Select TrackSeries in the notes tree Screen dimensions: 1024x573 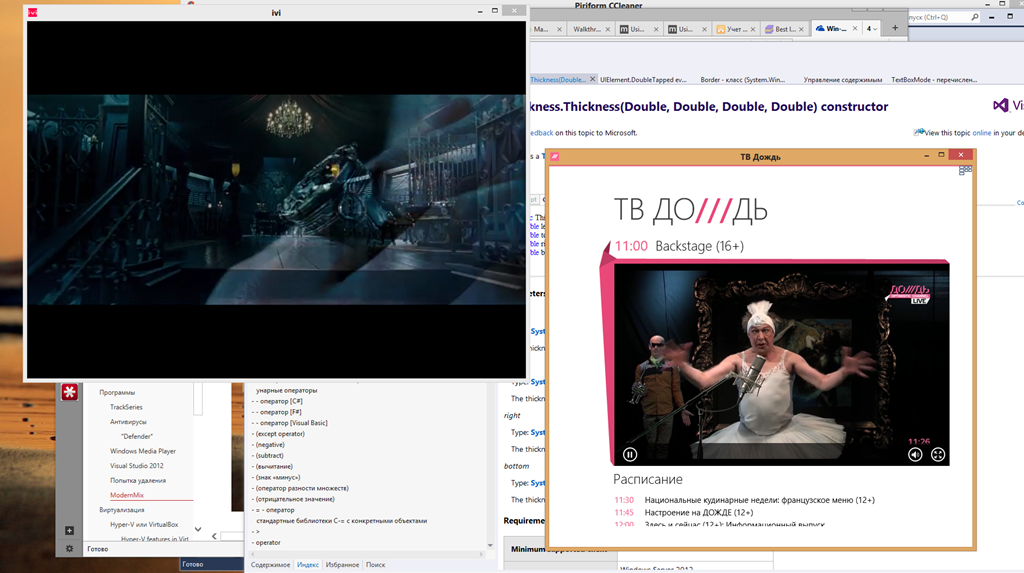coord(126,407)
